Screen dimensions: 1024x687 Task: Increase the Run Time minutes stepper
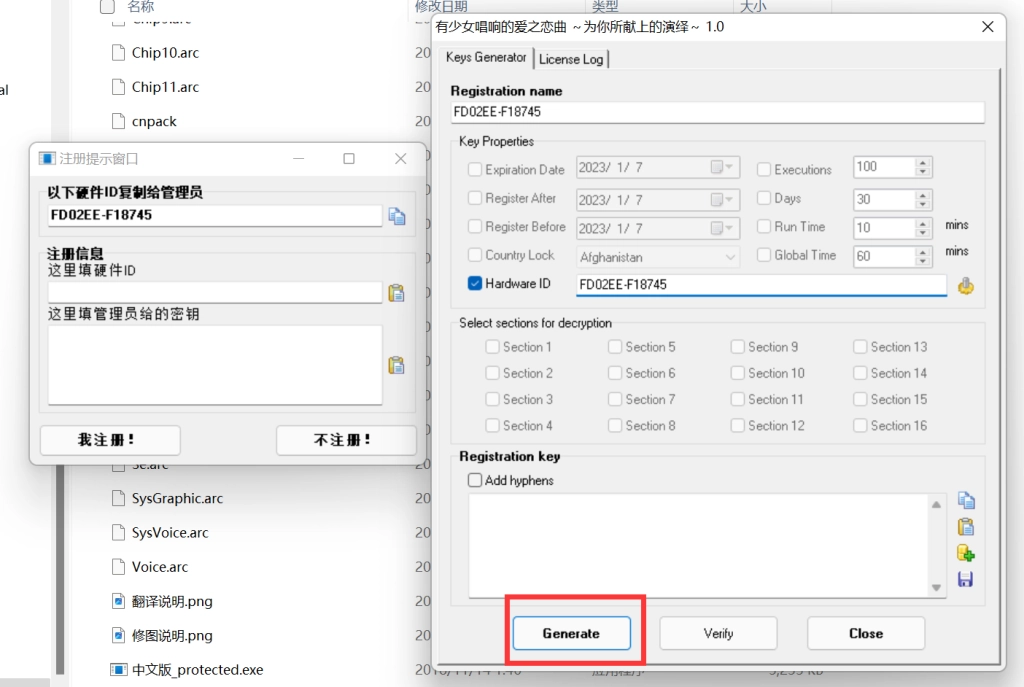(x=923, y=223)
